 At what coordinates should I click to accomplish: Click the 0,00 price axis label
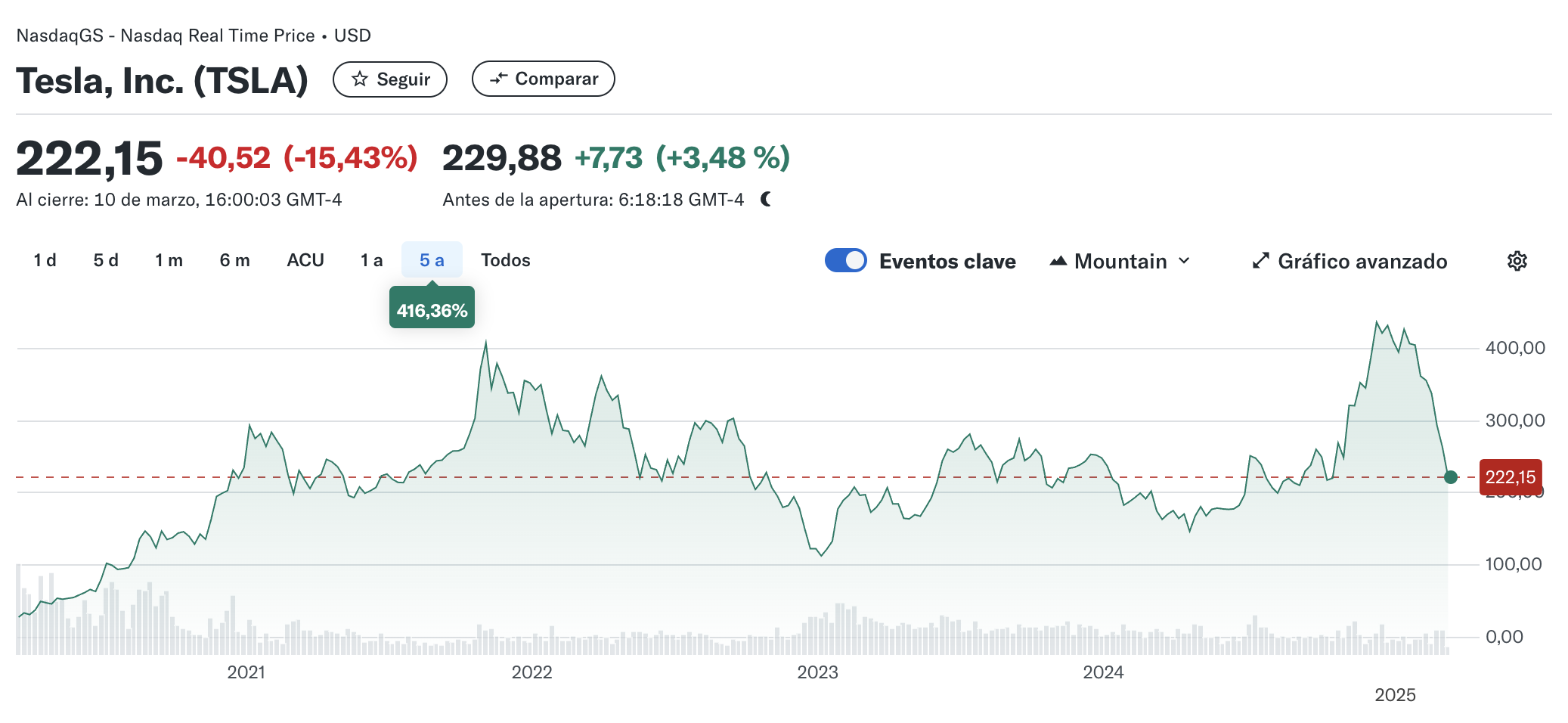(x=1504, y=637)
